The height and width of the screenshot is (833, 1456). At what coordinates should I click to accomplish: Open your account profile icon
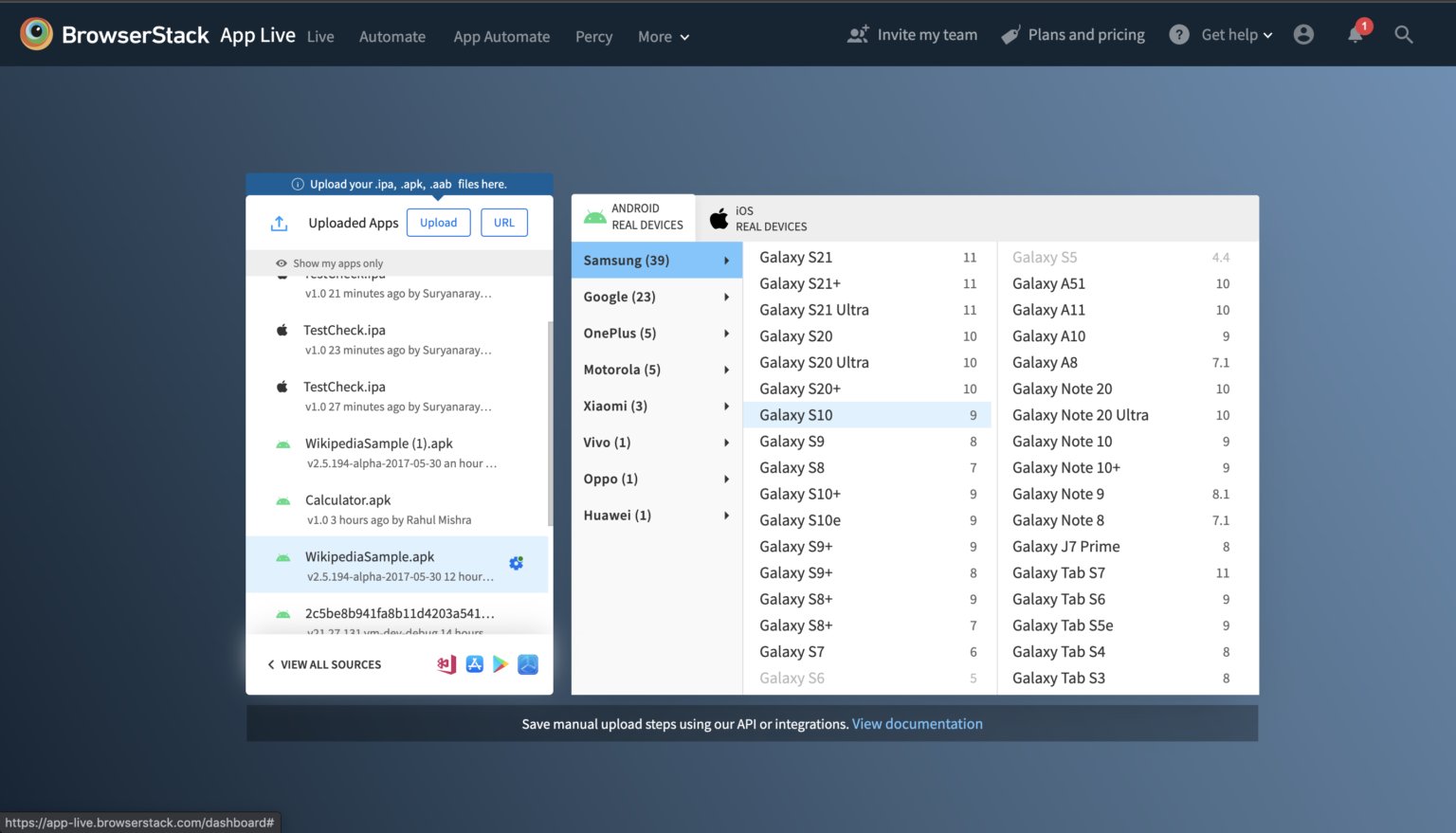coord(1303,34)
